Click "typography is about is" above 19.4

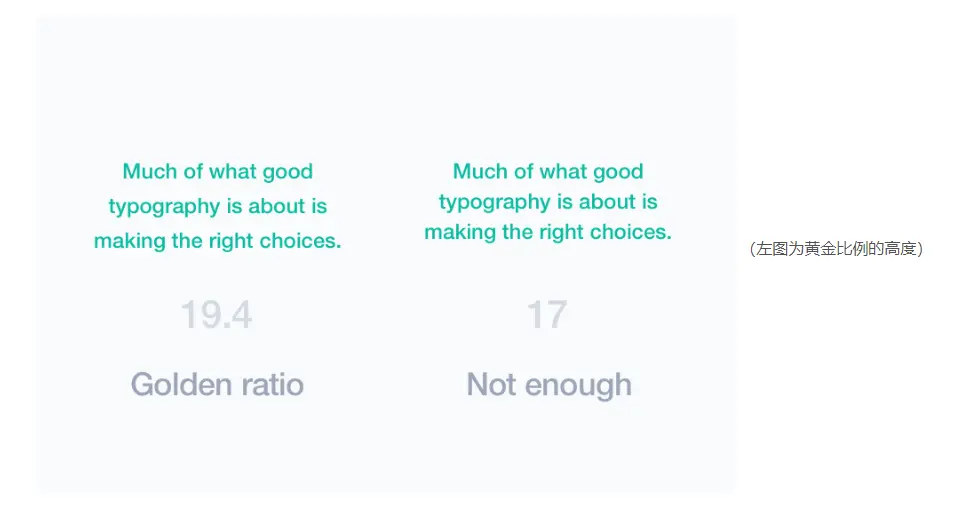(x=217, y=207)
